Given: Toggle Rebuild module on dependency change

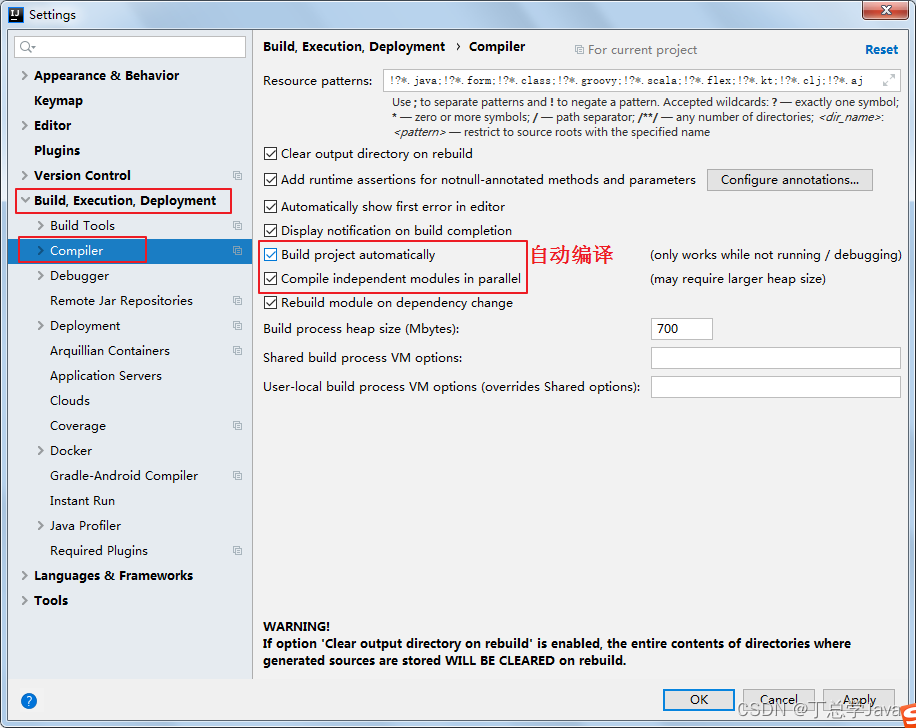Looking at the screenshot, I should [270, 303].
